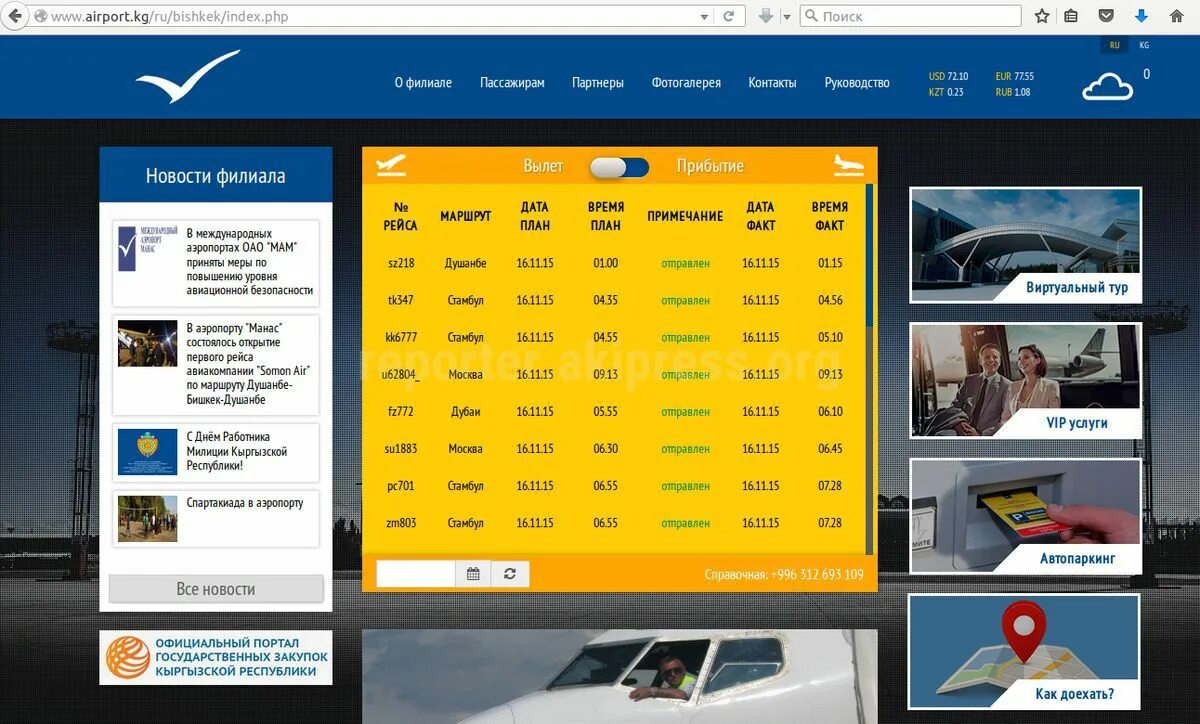Click the refresh flights icon
The image size is (1200, 724).
[x=510, y=574]
